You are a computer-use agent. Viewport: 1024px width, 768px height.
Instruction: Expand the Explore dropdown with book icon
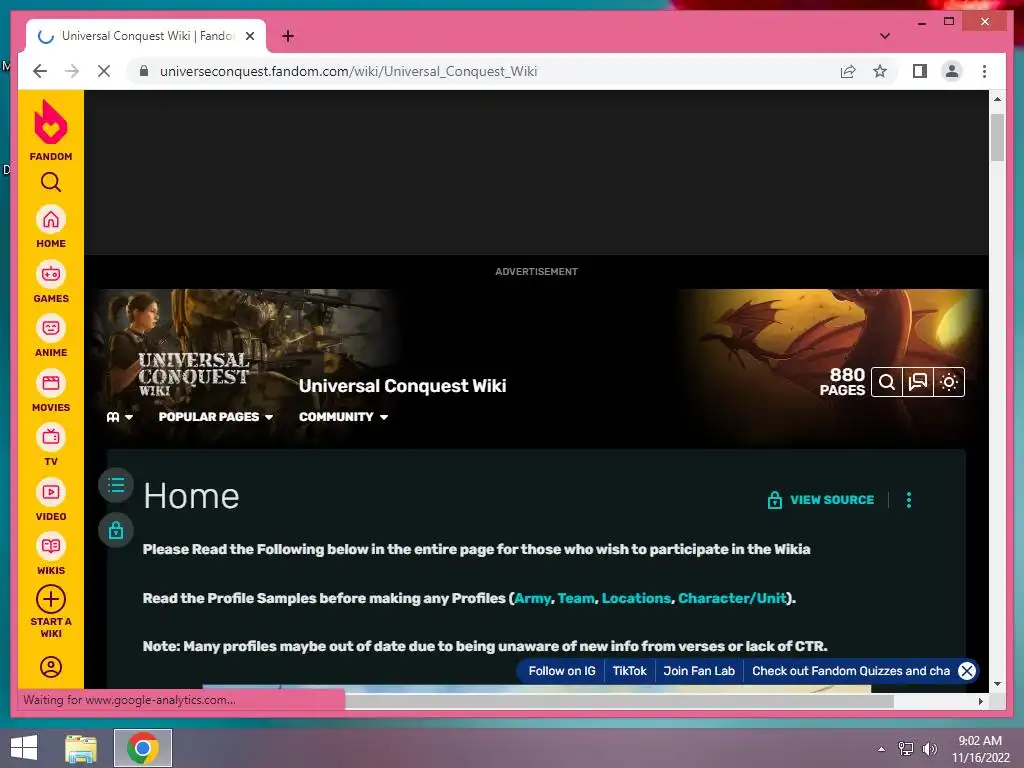click(x=120, y=417)
